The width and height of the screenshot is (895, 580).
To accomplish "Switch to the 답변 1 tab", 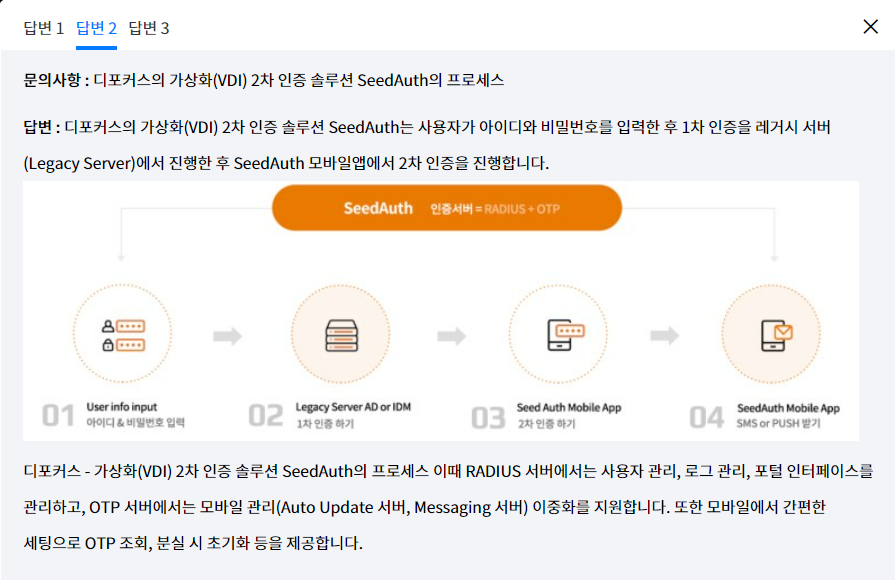I will point(44,28).
